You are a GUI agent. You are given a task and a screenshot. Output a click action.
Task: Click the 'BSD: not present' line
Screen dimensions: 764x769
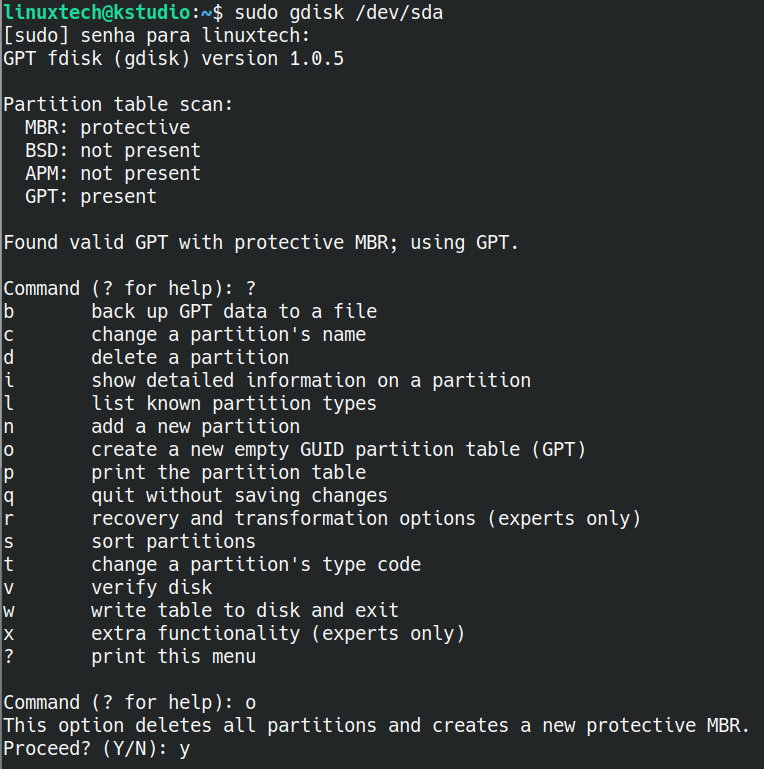pyautogui.click(x=113, y=151)
